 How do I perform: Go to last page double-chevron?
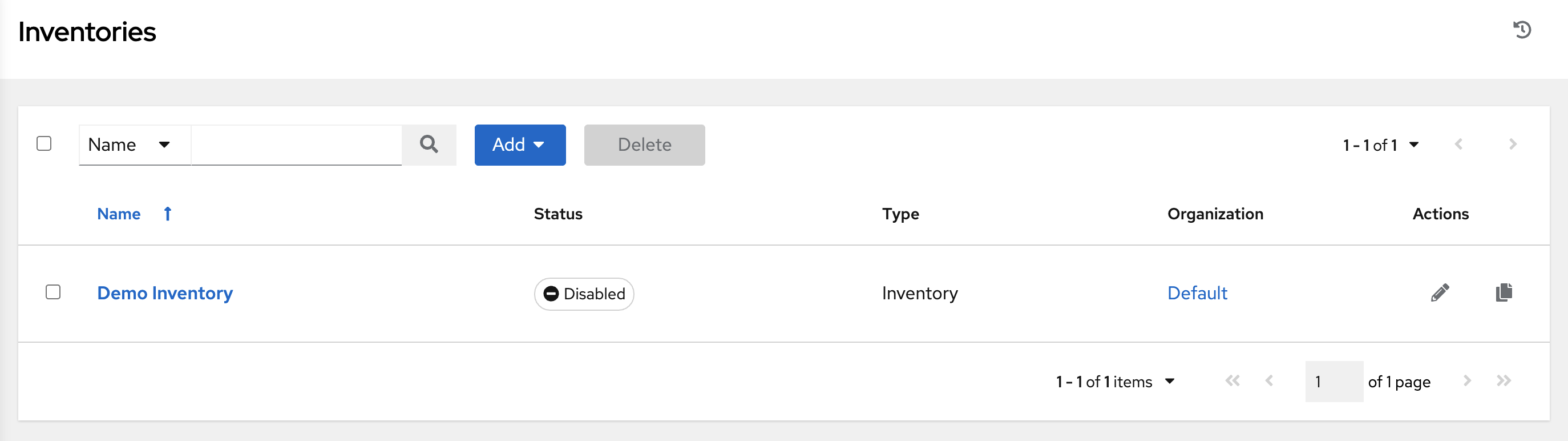(1504, 382)
